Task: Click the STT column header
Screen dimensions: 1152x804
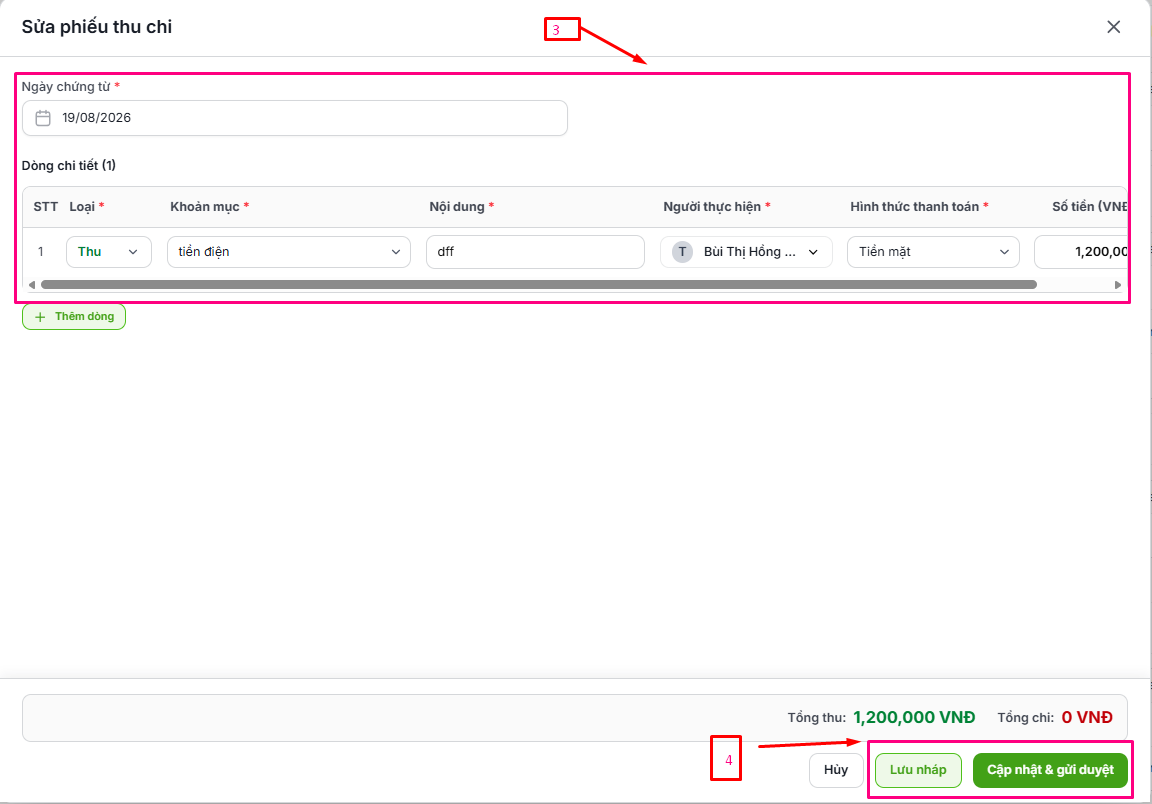Action: point(46,207)
